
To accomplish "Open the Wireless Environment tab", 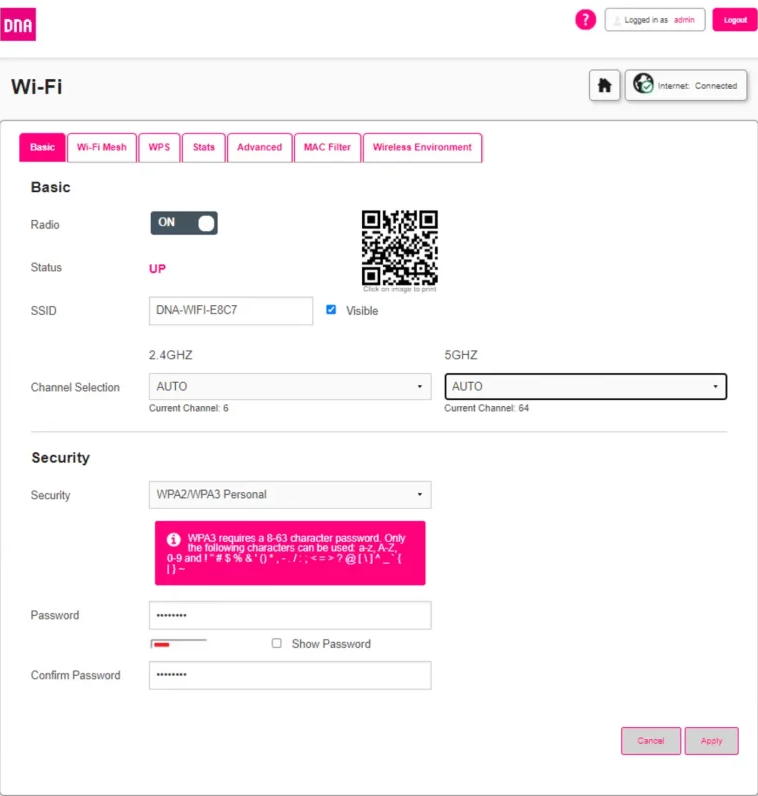I will click(x=422, y=147).
